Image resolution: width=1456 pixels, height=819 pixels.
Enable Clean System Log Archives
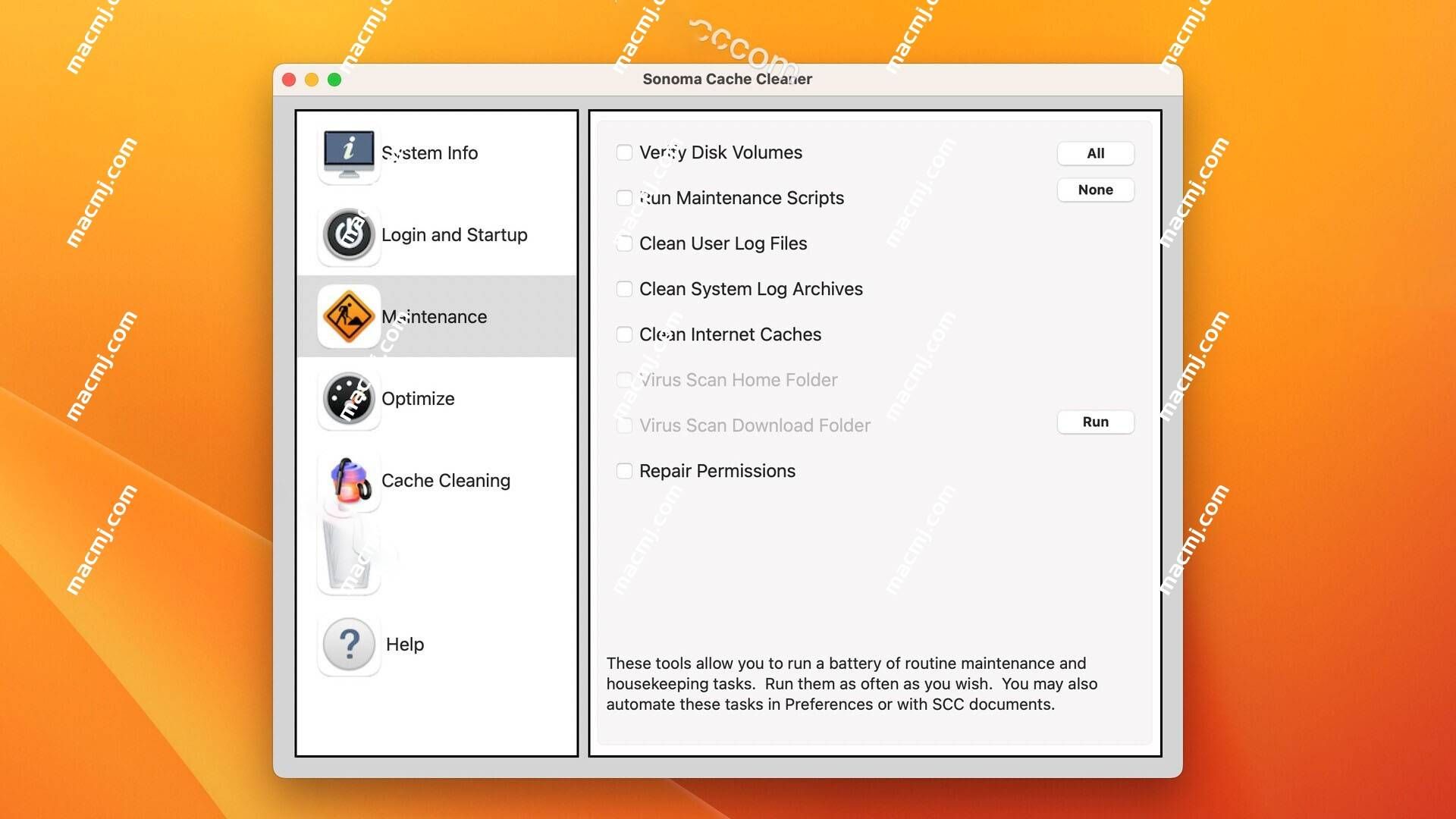[x=624, y=289]
